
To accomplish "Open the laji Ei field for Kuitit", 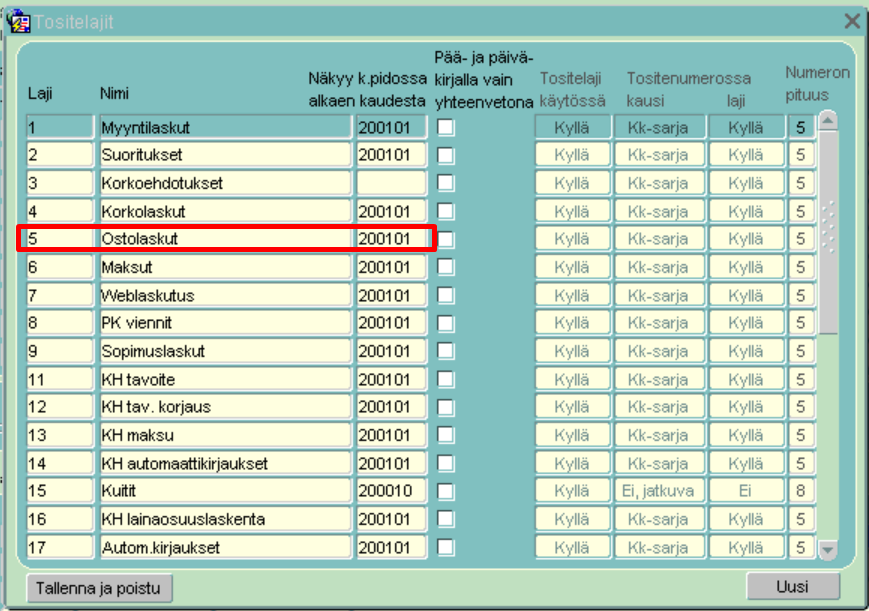I will 746,491.
